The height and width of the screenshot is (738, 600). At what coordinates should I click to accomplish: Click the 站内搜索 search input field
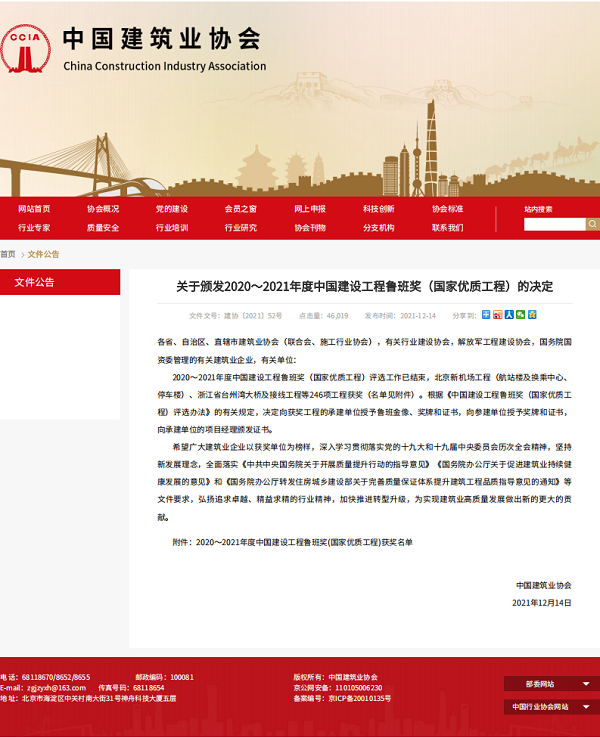tap(553, 225)
